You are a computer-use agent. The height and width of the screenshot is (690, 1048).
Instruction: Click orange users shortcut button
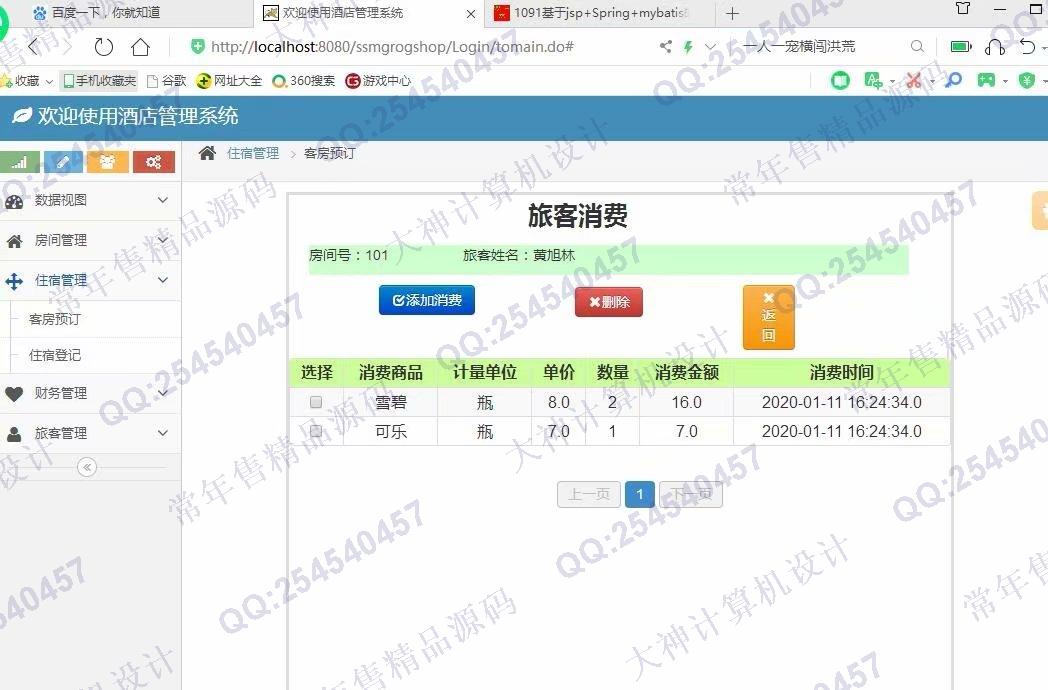pos(108,162)
